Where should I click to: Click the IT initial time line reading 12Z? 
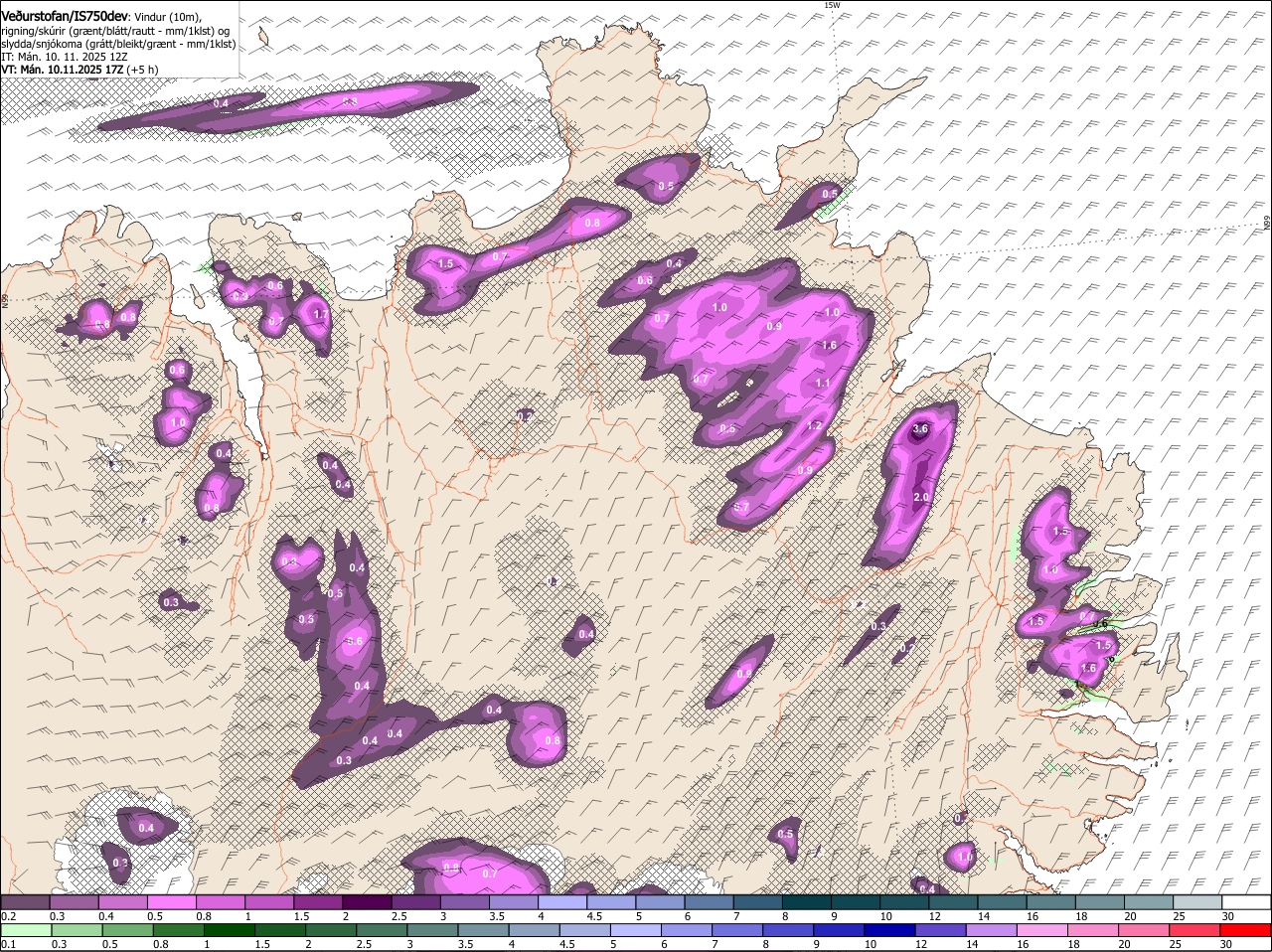(x=65, y=57)
